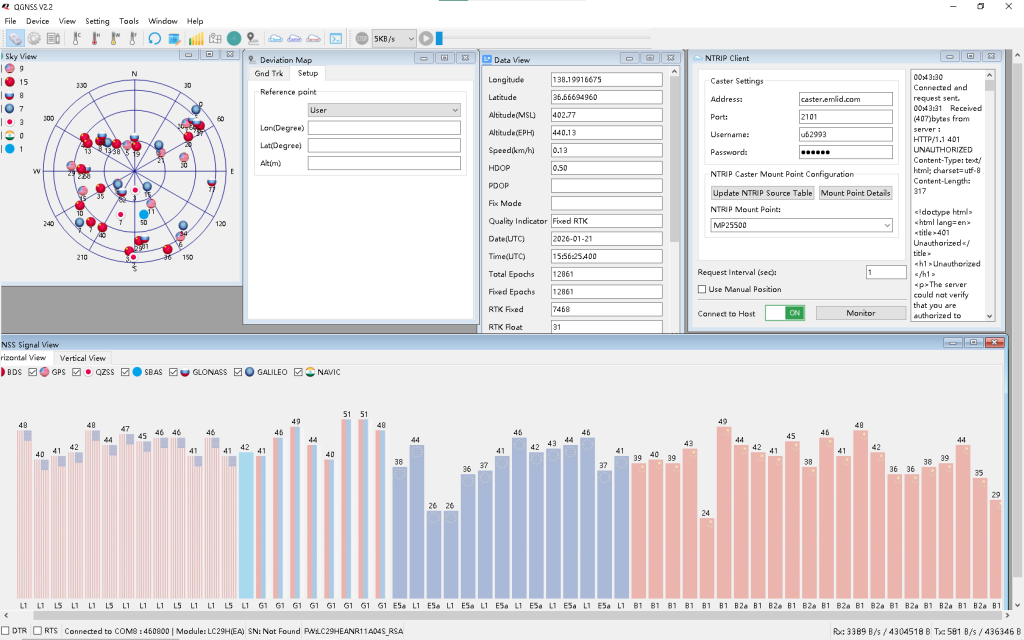This screenshot has width=1024, height=640.
Task: Toggle the GALILEO constellation checkbox
Action: 238,372
